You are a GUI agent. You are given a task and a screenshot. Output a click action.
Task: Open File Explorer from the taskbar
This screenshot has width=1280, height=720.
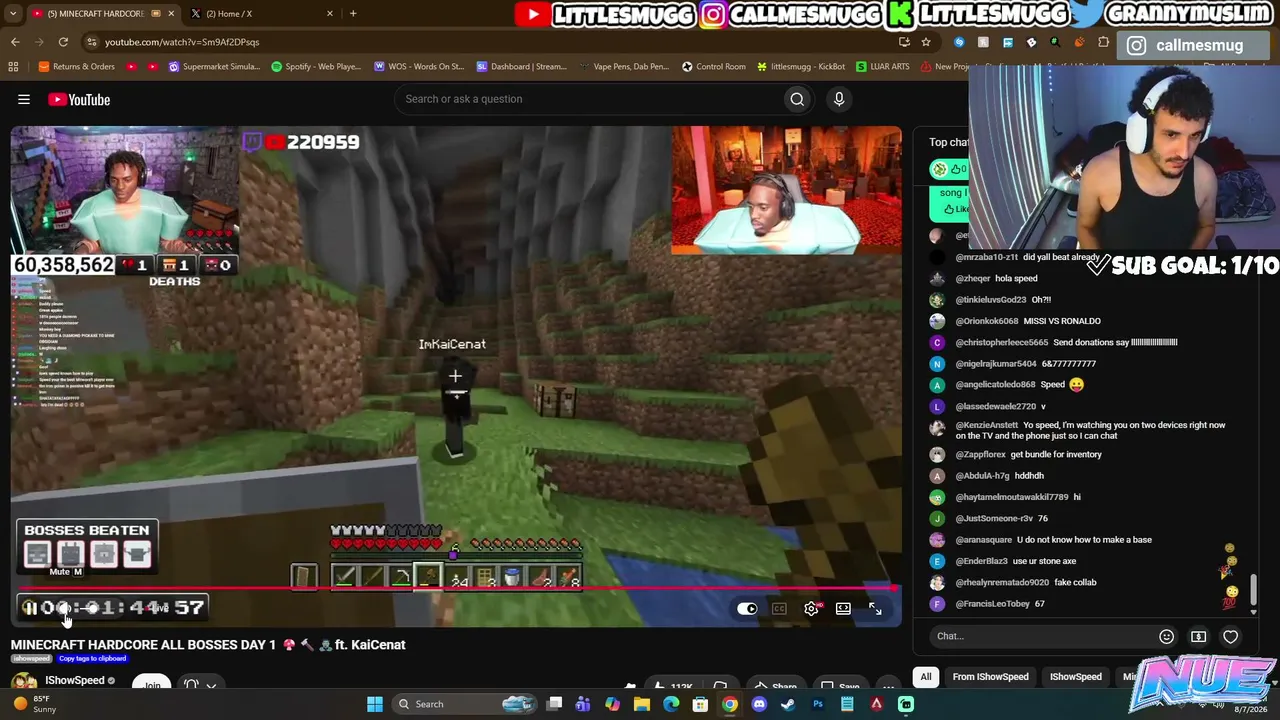[642, 704]
